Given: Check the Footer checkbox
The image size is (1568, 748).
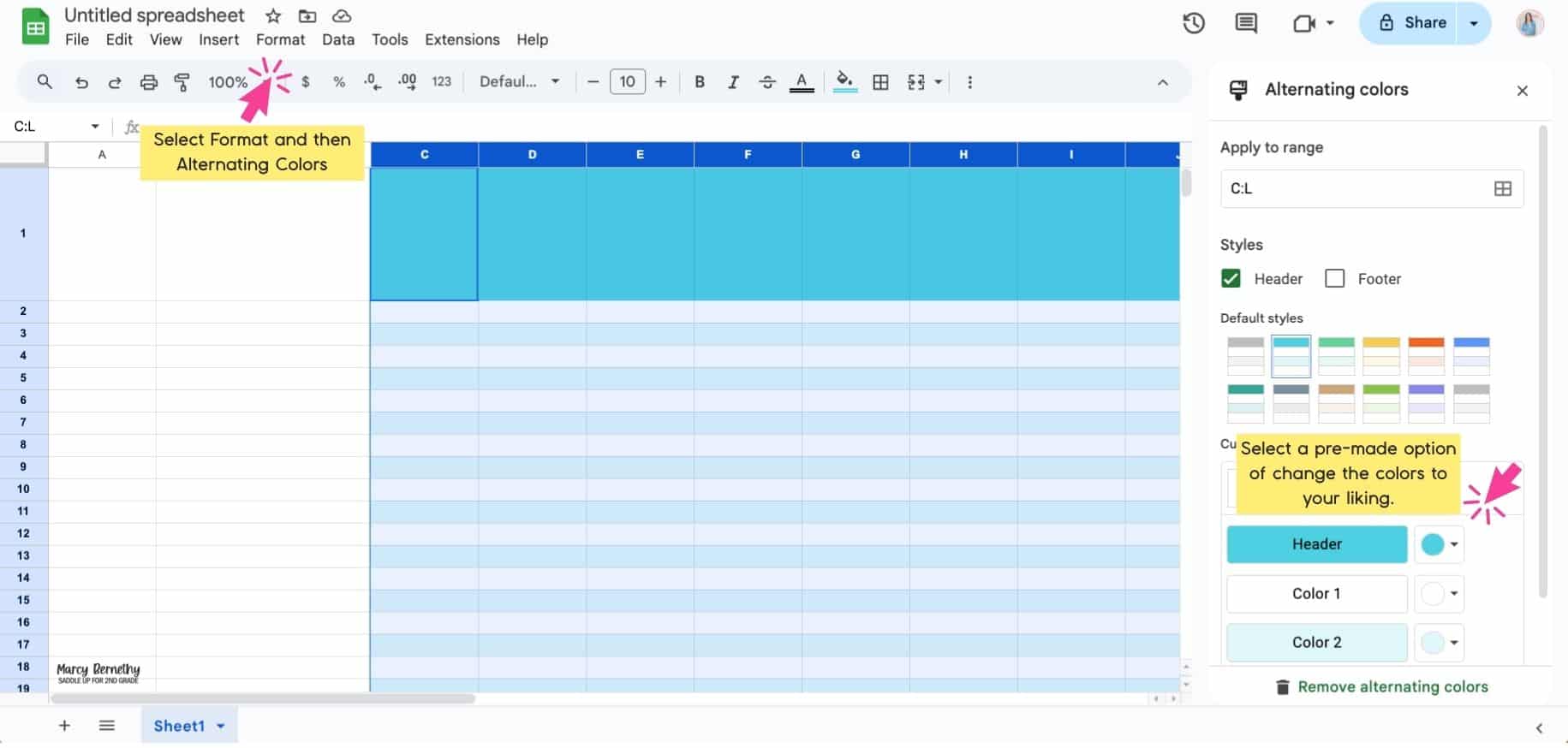Looking at the screenshot, I should (1334, 278).
